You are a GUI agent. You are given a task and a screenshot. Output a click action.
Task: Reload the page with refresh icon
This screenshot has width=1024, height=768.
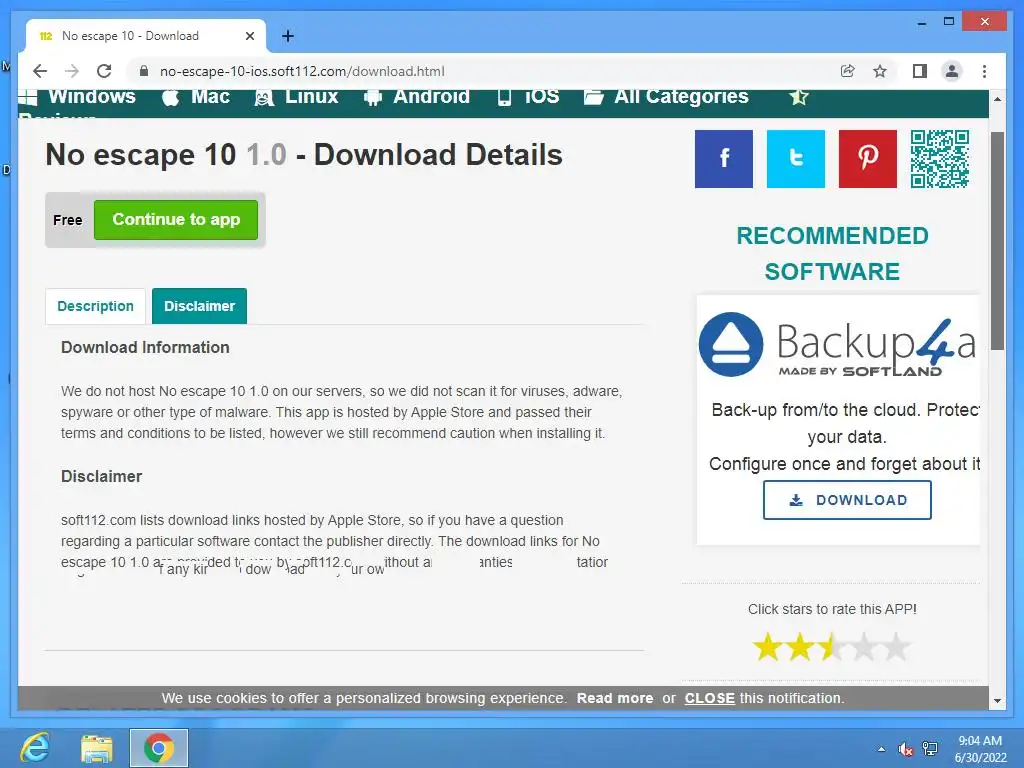coord(104,71)
